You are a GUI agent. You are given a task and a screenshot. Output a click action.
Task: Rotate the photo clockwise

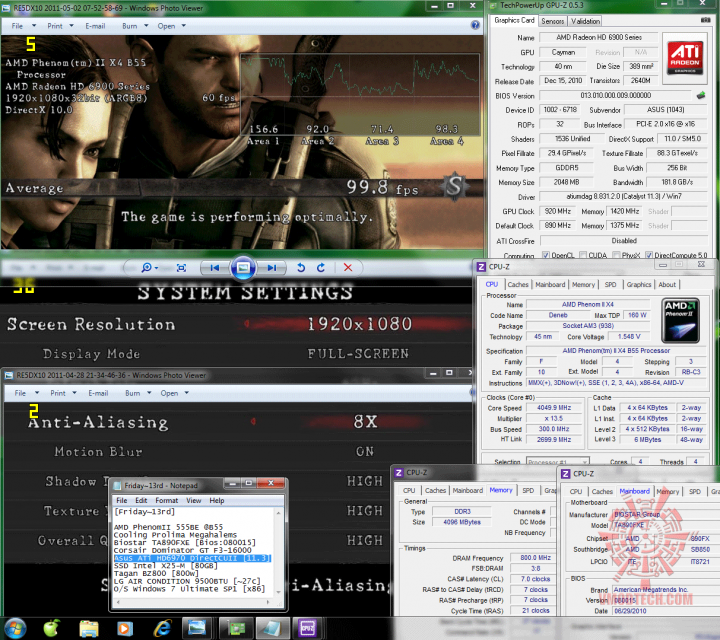coord(321,268)
